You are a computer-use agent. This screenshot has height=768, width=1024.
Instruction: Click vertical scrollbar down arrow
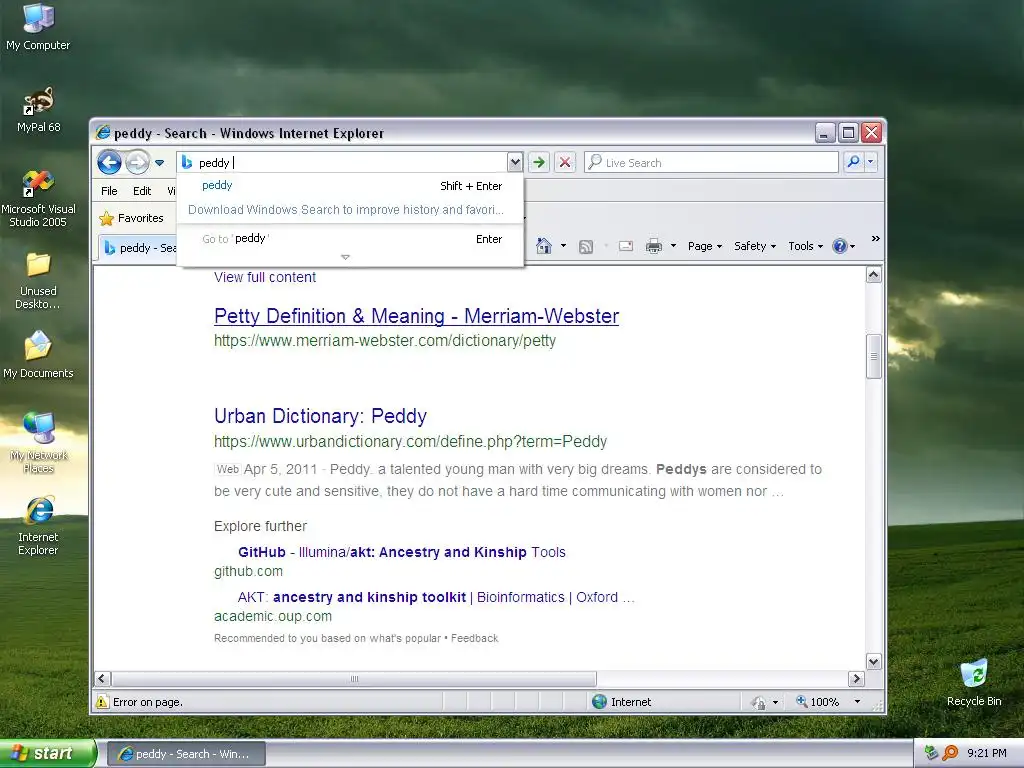point(874,662)
